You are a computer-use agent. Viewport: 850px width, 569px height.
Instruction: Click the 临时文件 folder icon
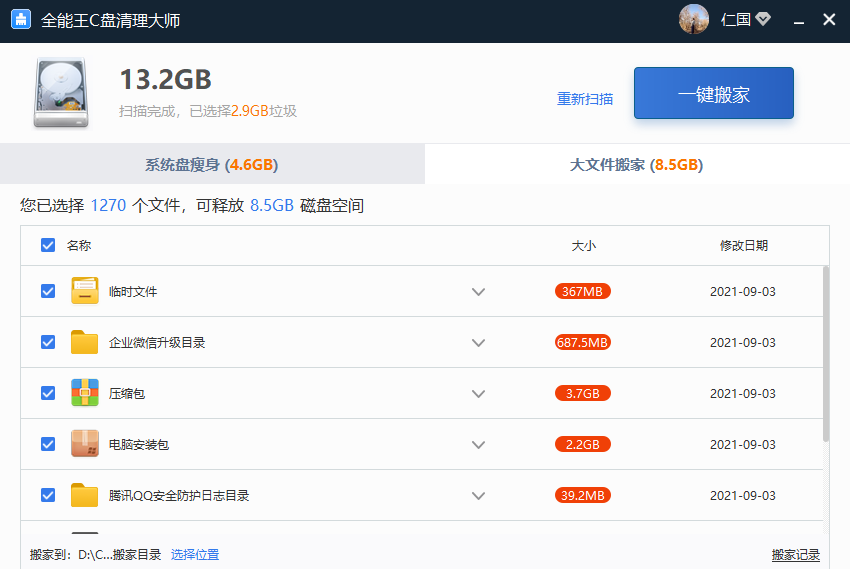click(x=85, y=291)
